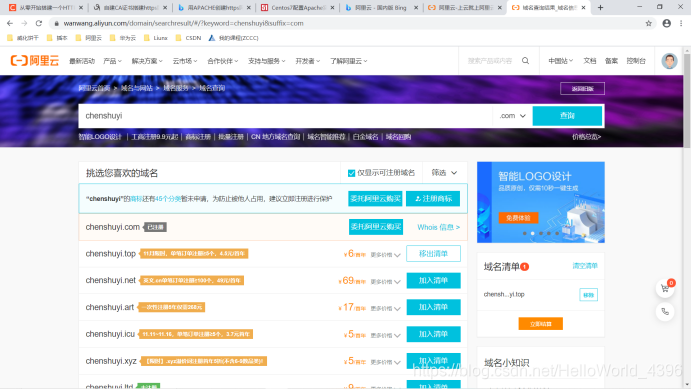Click the site lock security icon
The image size is (692, 389).
click(x=56, y=23)
